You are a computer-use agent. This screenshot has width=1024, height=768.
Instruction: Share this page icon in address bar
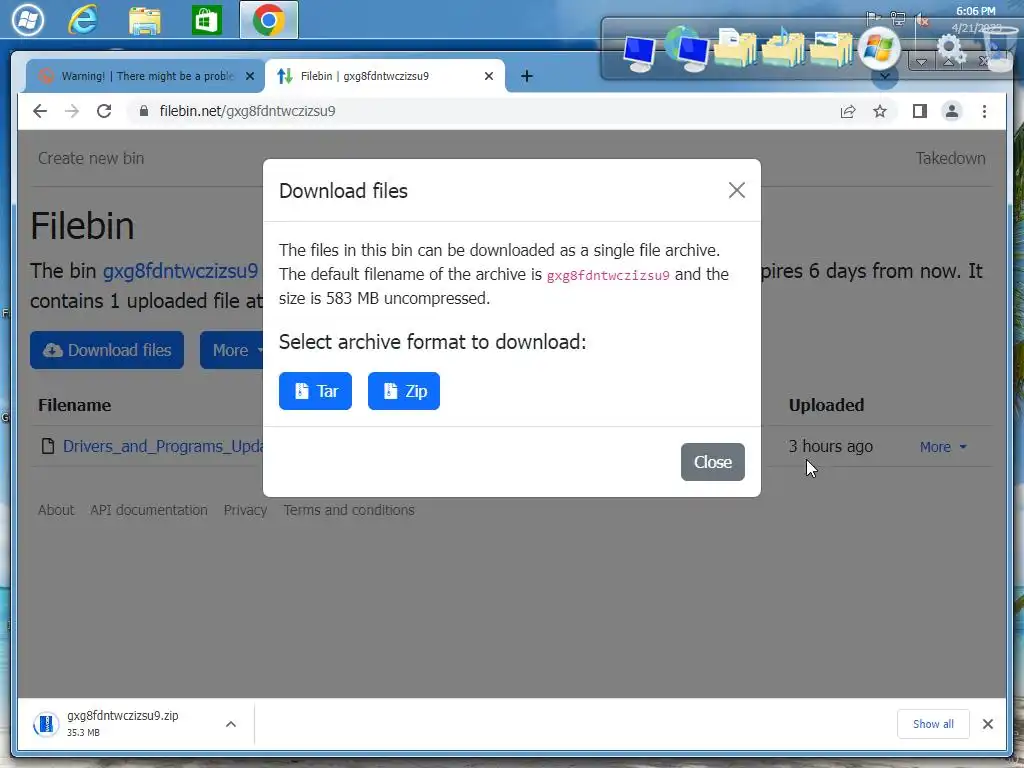tap(848, 112)
